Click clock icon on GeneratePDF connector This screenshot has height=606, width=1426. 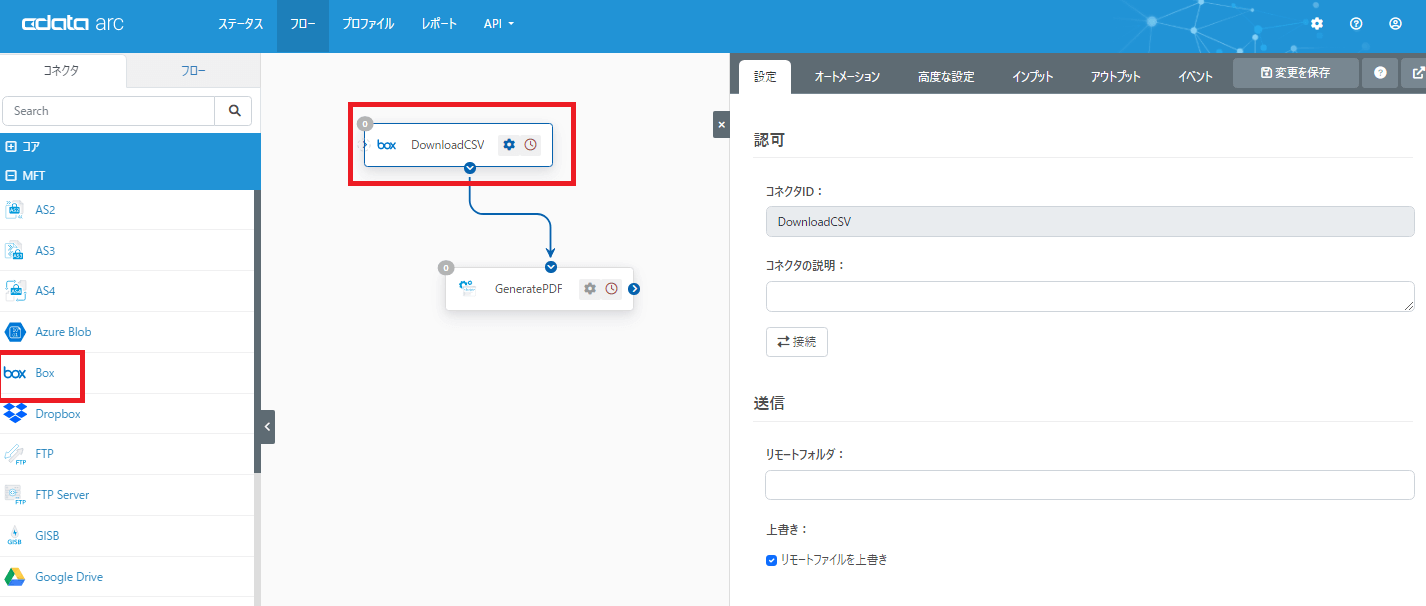click(611, 289)
